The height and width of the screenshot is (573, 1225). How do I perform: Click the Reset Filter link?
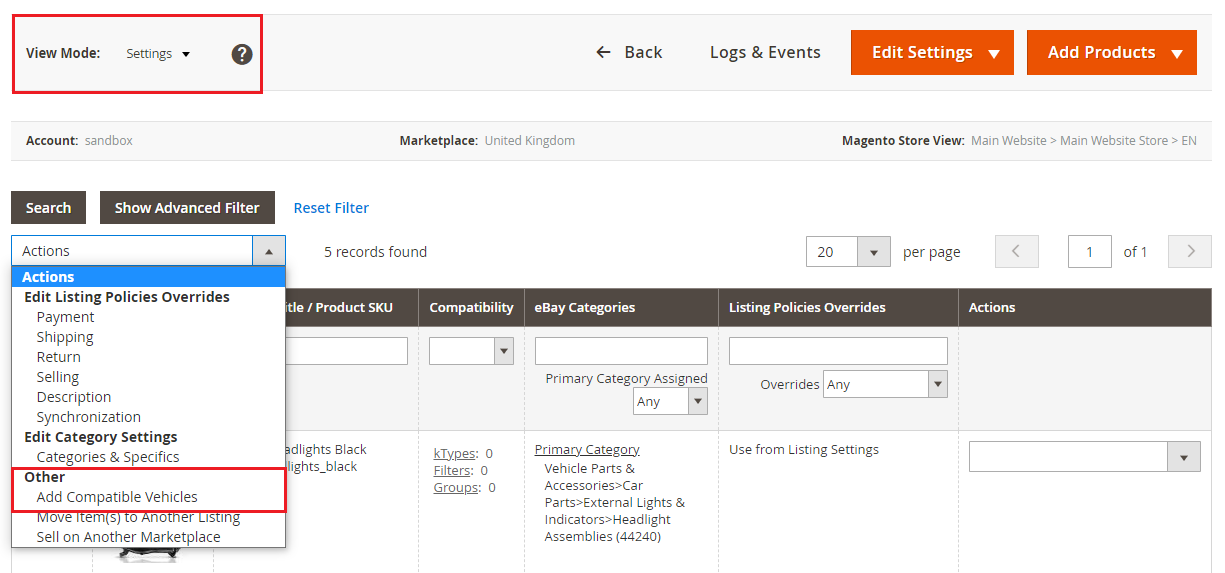point(331,208)
